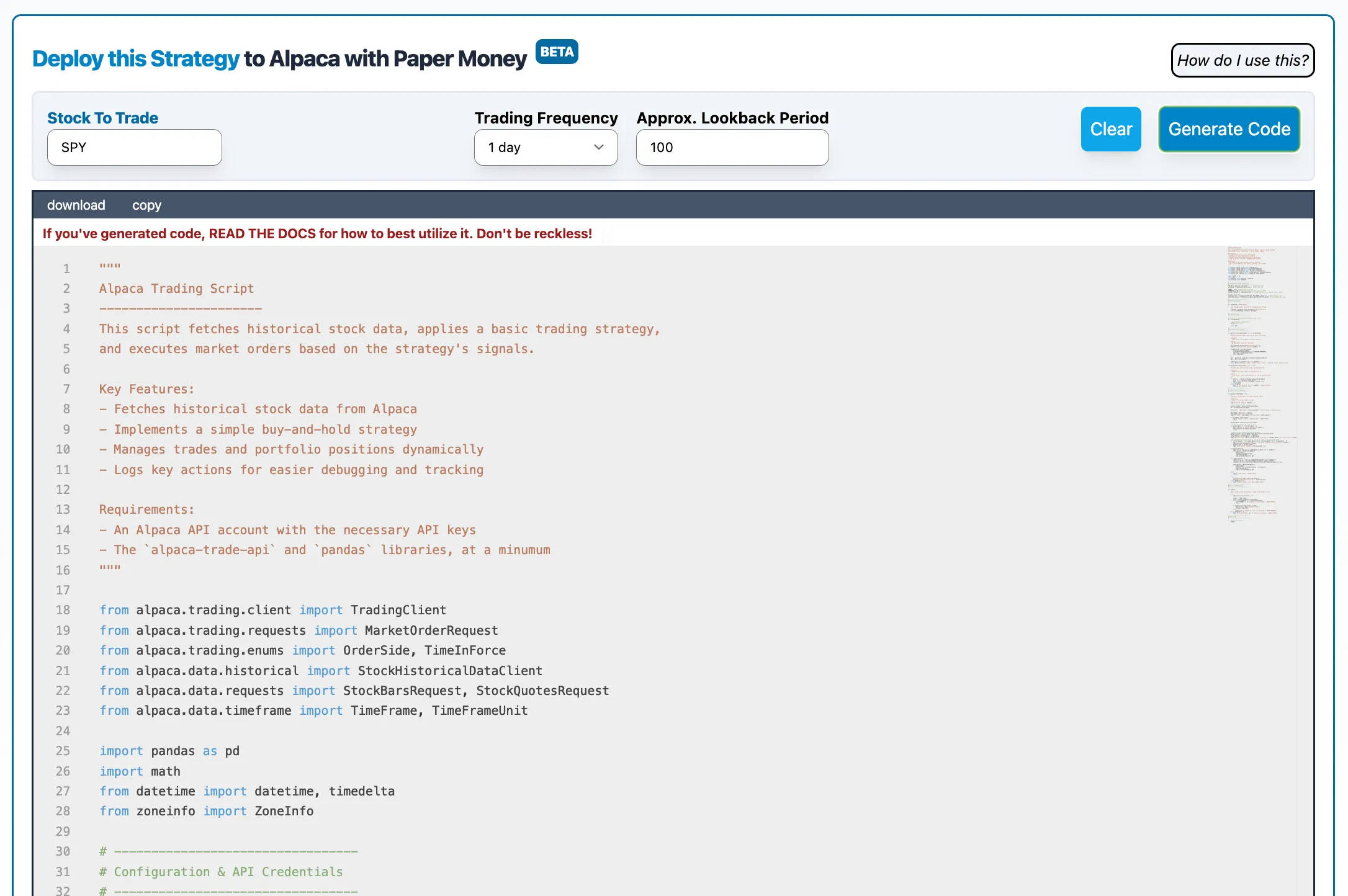Click on the Alpaca Trading Script docstring line
The width and height of the screenshot is (1348, 896).
(176, 289)
